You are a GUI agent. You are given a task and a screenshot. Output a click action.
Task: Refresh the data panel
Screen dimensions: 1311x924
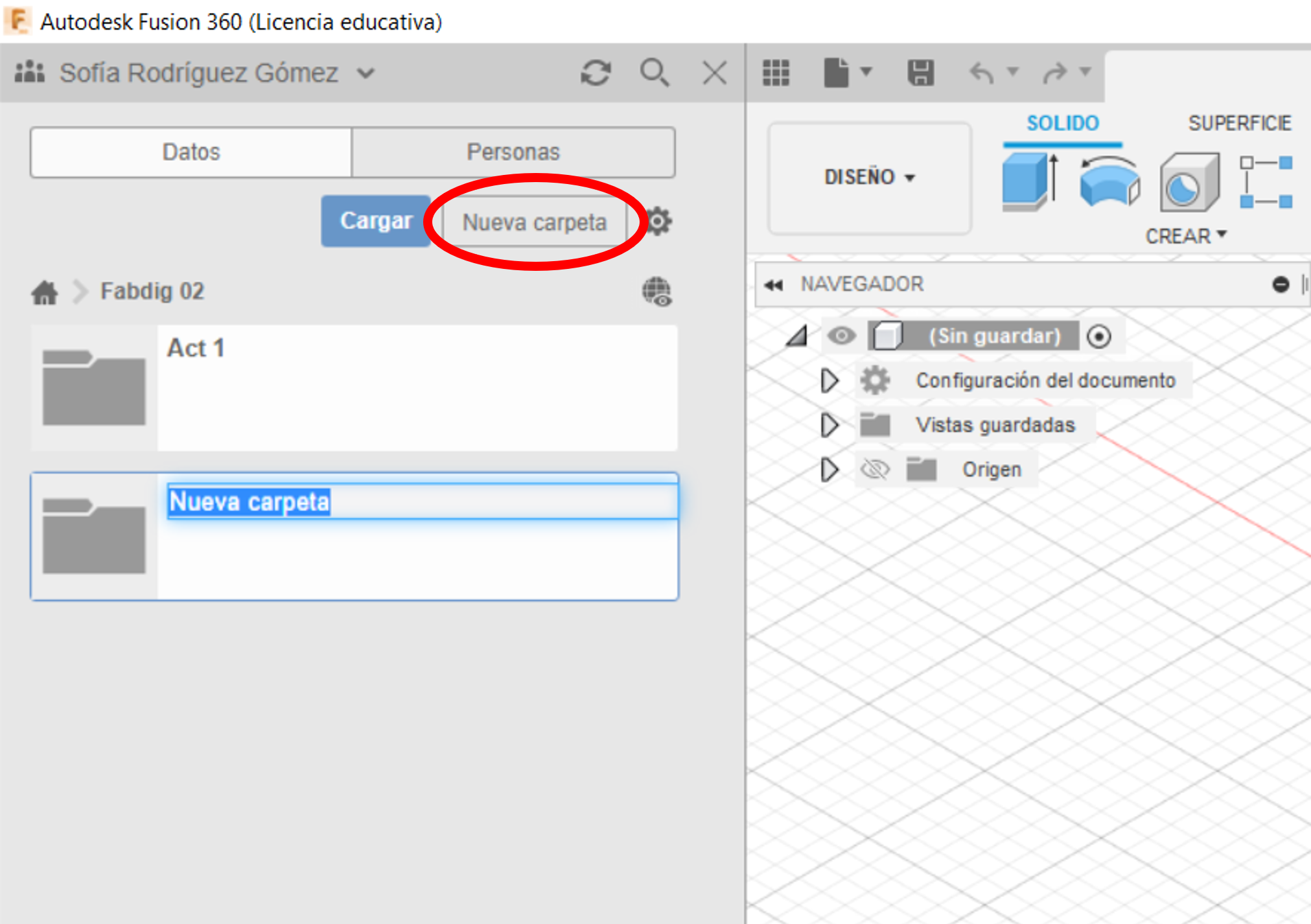point(595,73)
